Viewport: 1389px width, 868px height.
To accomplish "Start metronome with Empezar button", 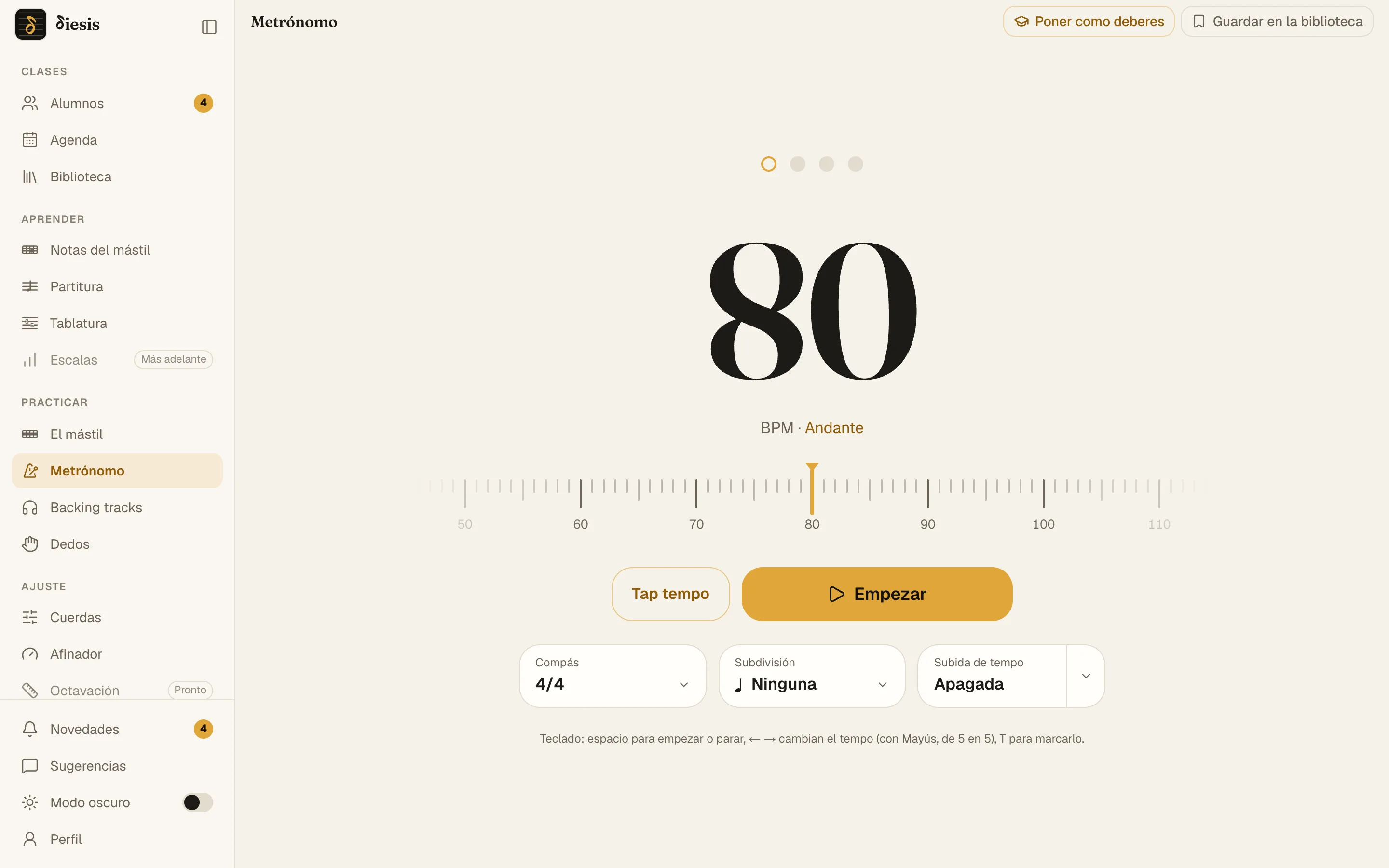I will 877,594.
